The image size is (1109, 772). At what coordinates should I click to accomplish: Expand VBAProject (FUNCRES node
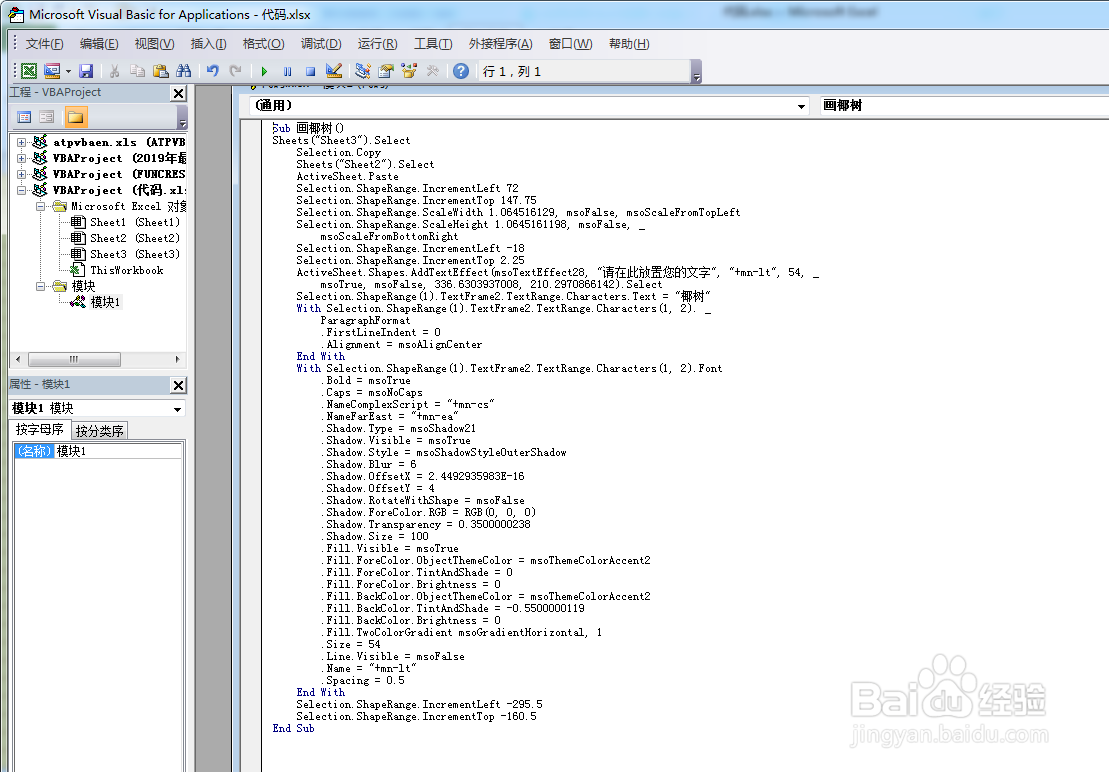tap(21, 174)
